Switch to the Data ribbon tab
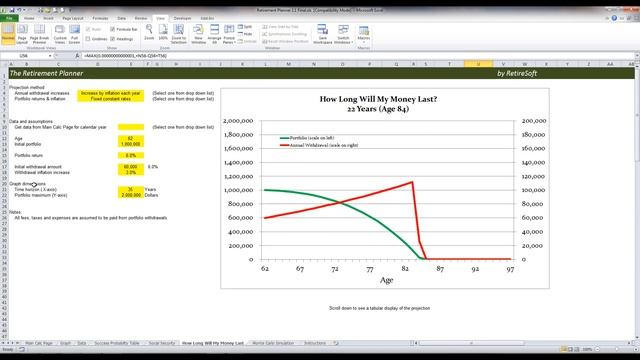 click(x=122, y=18)
